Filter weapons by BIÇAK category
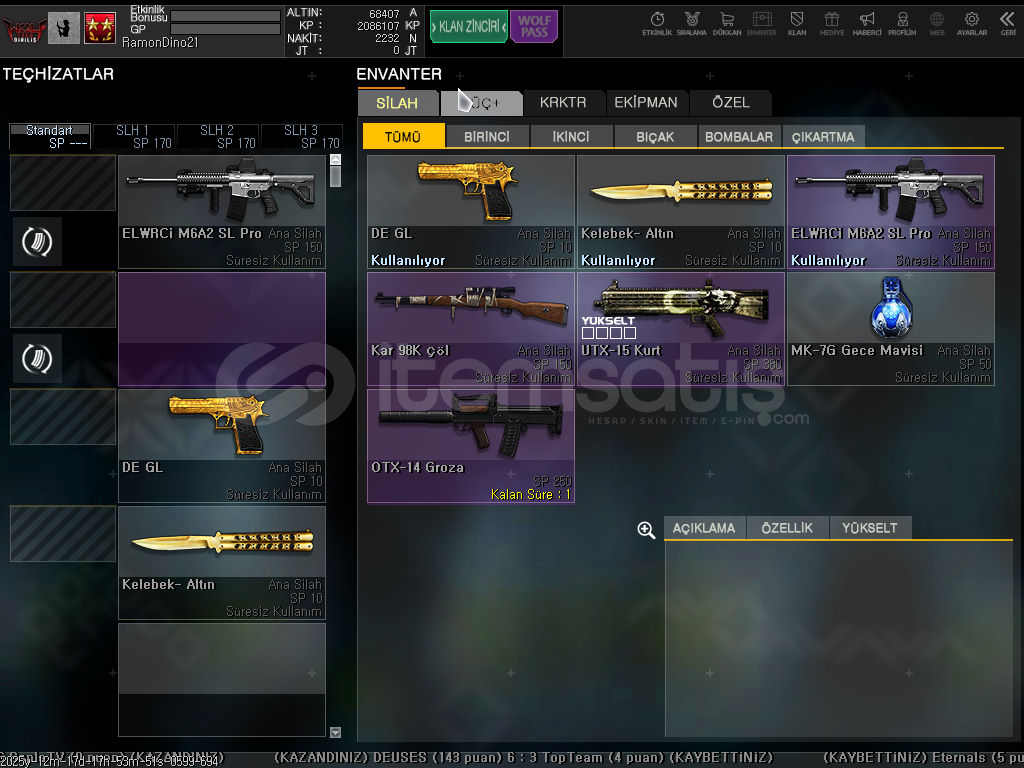Image resolution: width=1024 pixels, height=768 pixels. pyautogui.click(x=655, y=137)
